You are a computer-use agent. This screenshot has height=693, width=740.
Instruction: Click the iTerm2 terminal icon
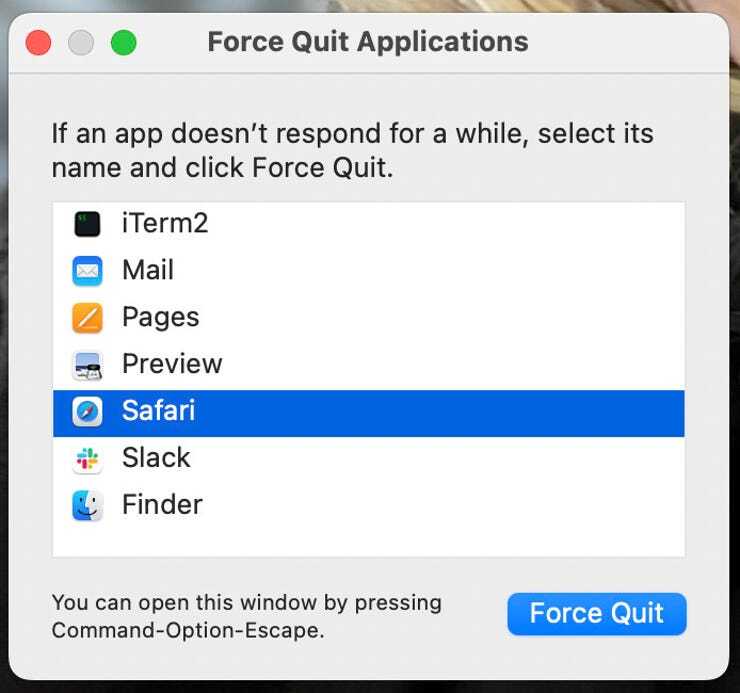(87, 223)
